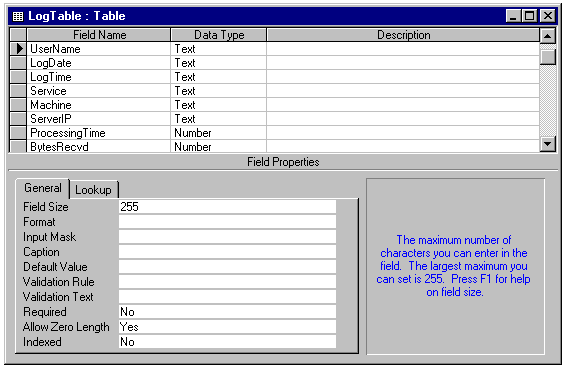Click the scrollbar down arrow

click(548, 144)
